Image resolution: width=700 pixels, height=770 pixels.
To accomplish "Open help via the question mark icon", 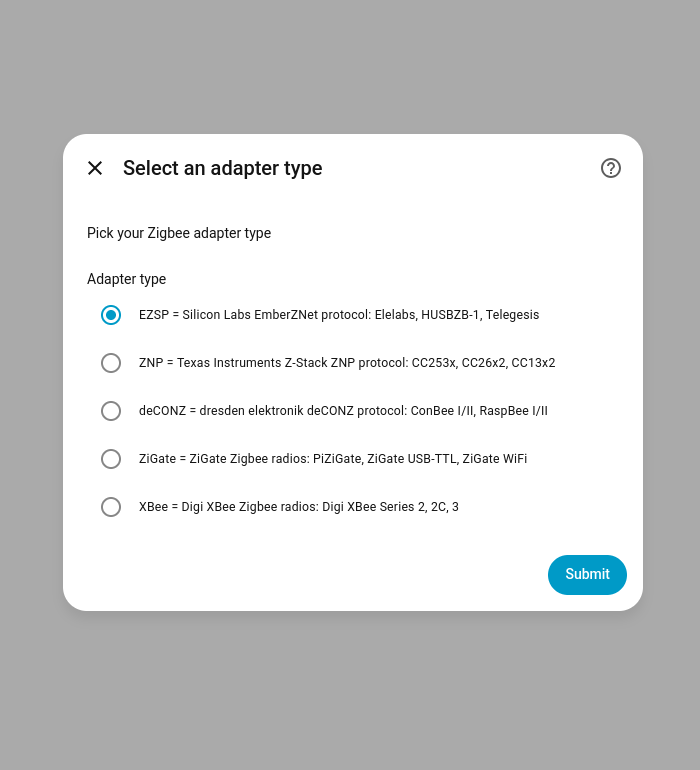I will pyautogui.click(x=611, y=168).
